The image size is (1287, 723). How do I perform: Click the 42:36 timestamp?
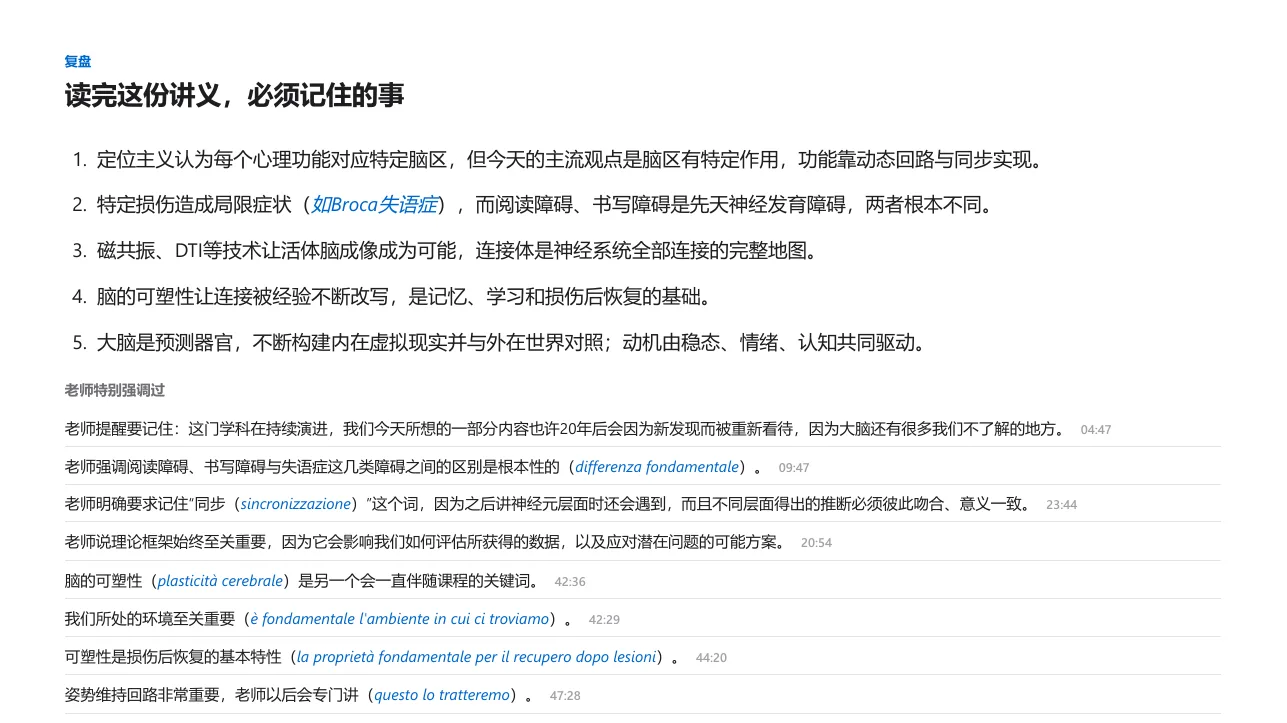570,581
